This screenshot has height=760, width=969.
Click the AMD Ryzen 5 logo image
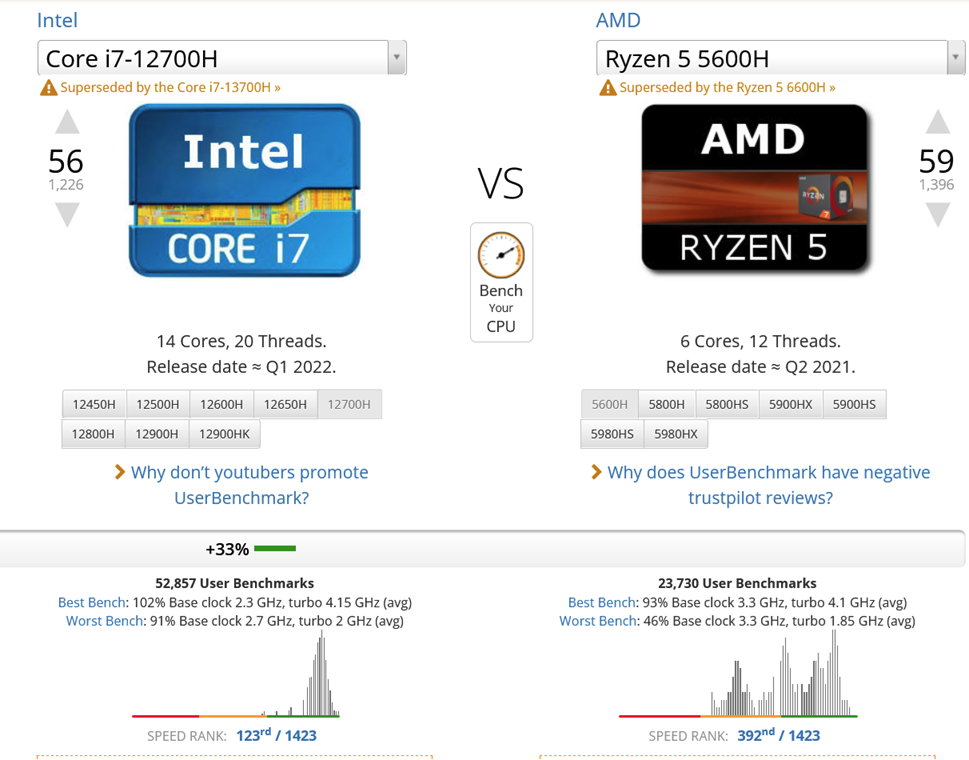point(754,190)
